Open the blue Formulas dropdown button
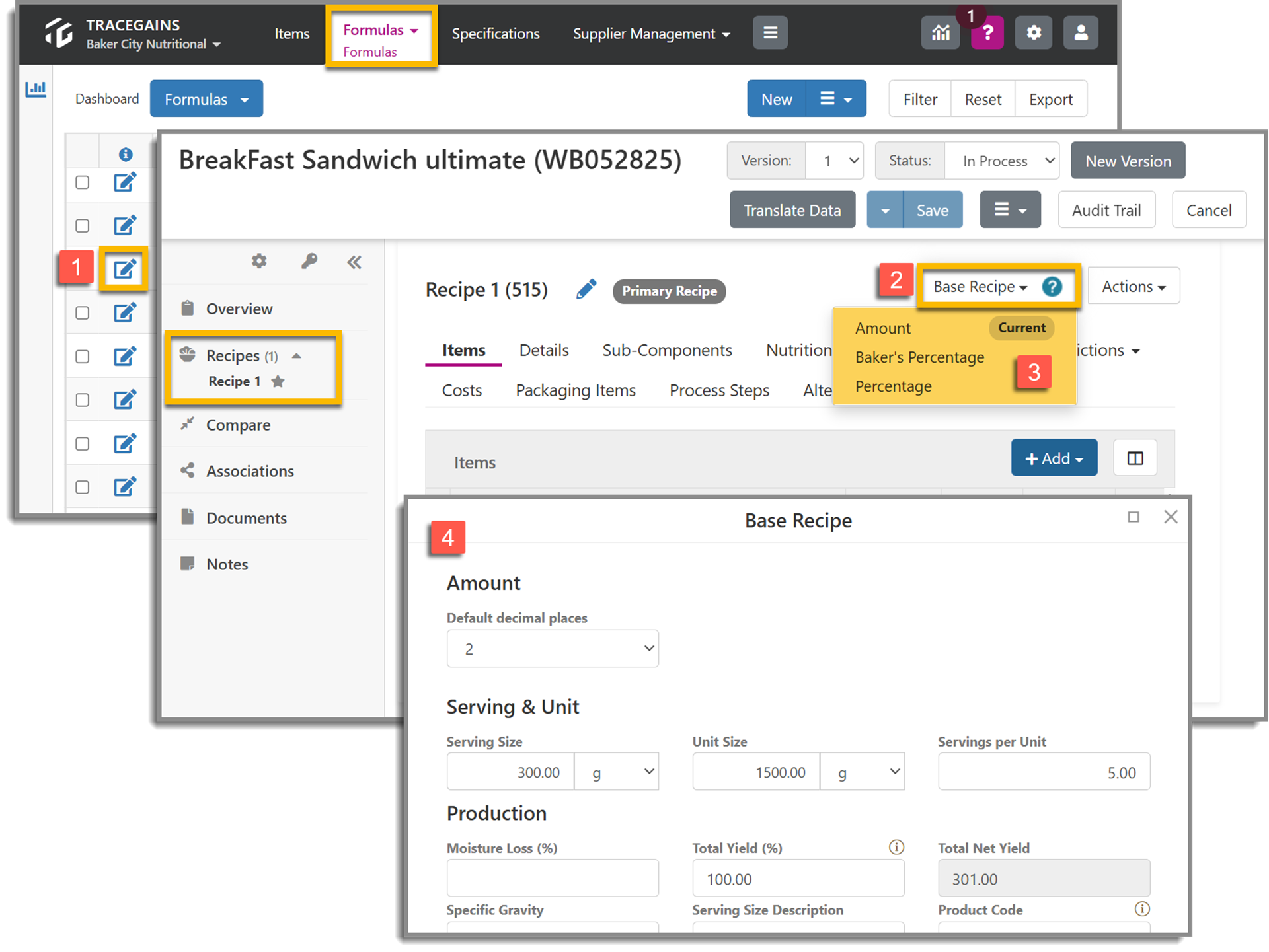 pos(206,99)
